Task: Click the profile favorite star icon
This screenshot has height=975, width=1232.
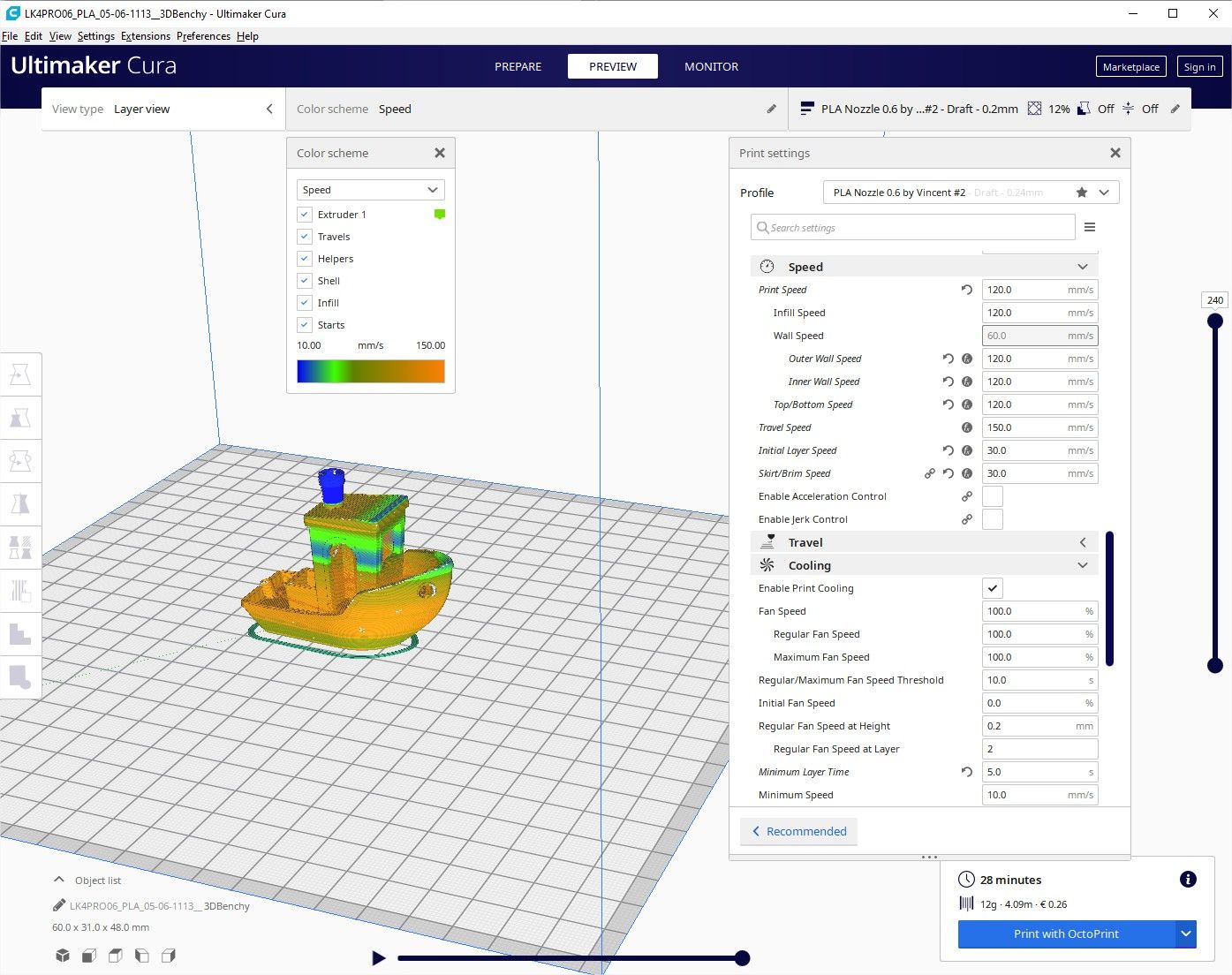Action: [x=1082, y=193]
